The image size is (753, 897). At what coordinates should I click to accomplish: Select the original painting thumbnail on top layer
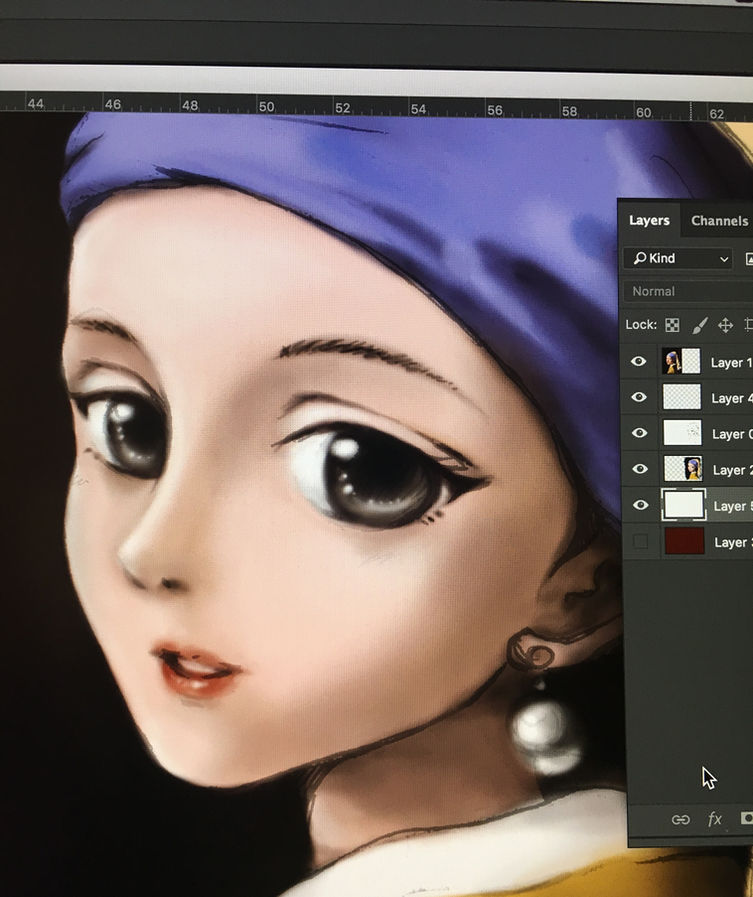(x=671, y=362)
